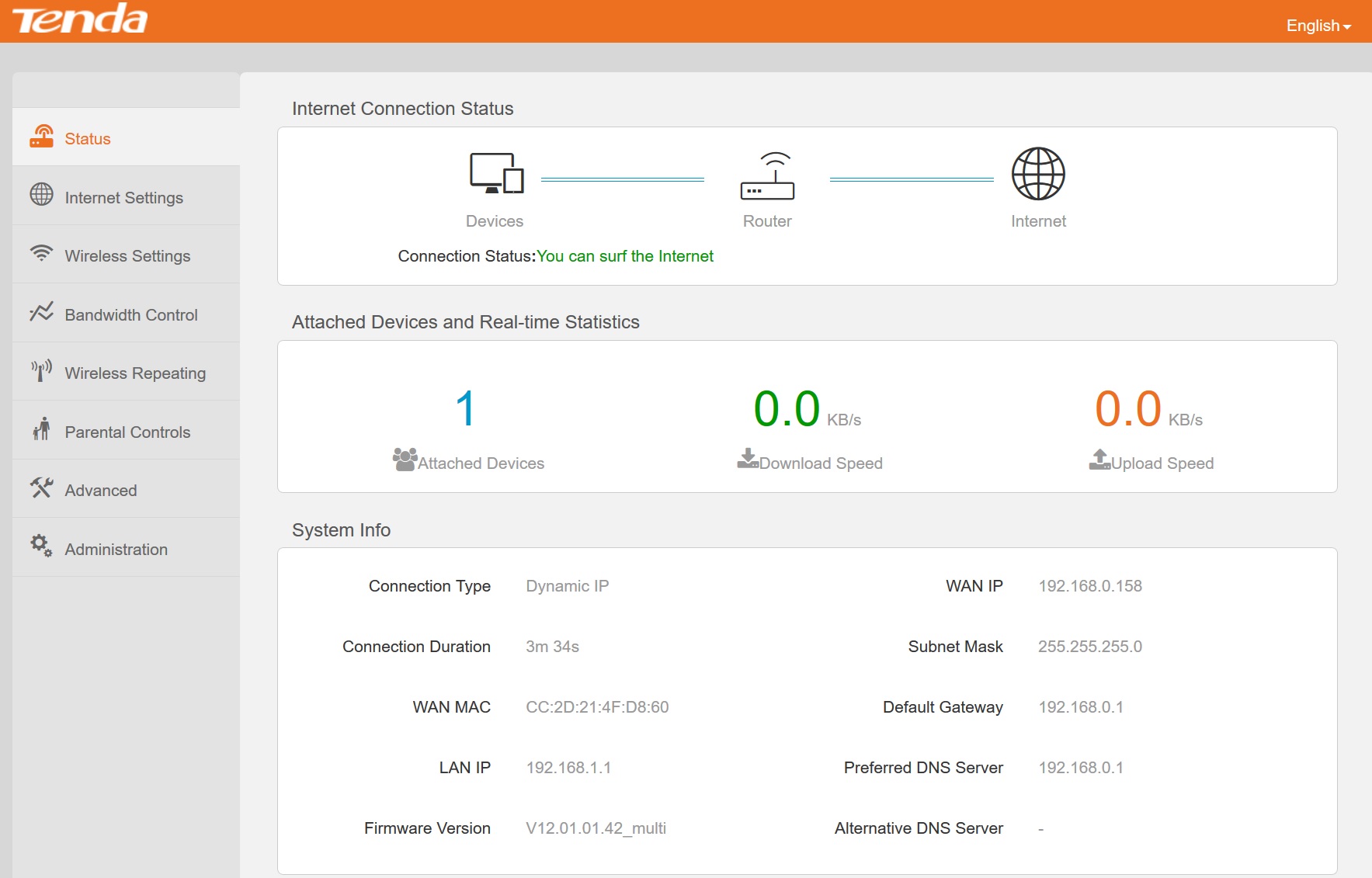Open Bandwidth Control page

(x=131, y=315)
